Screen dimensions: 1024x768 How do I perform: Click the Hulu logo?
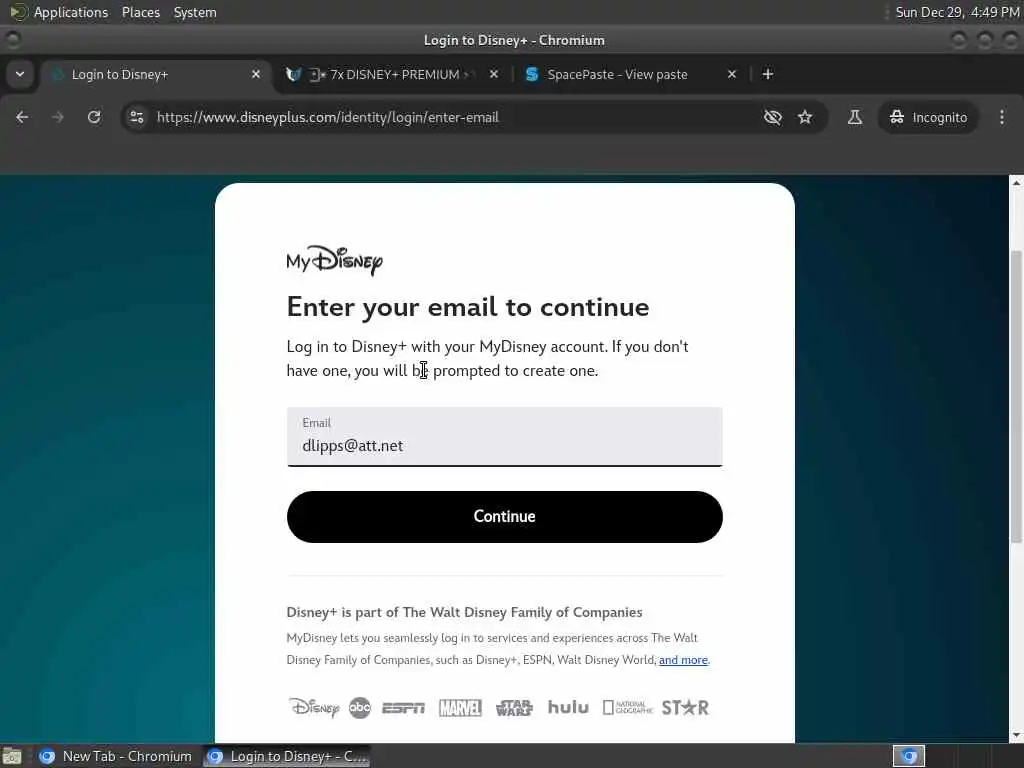[x=568, y=707]
